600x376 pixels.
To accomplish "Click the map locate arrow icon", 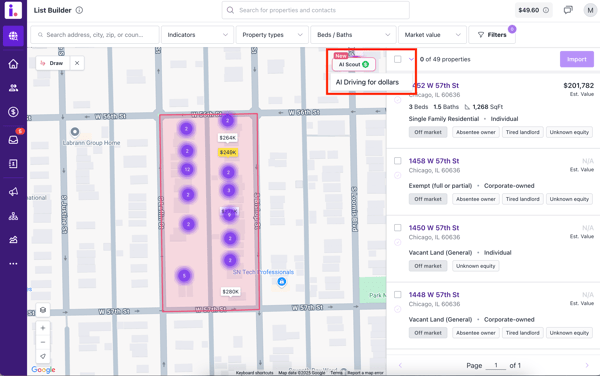I will click(x=43, y=356).
